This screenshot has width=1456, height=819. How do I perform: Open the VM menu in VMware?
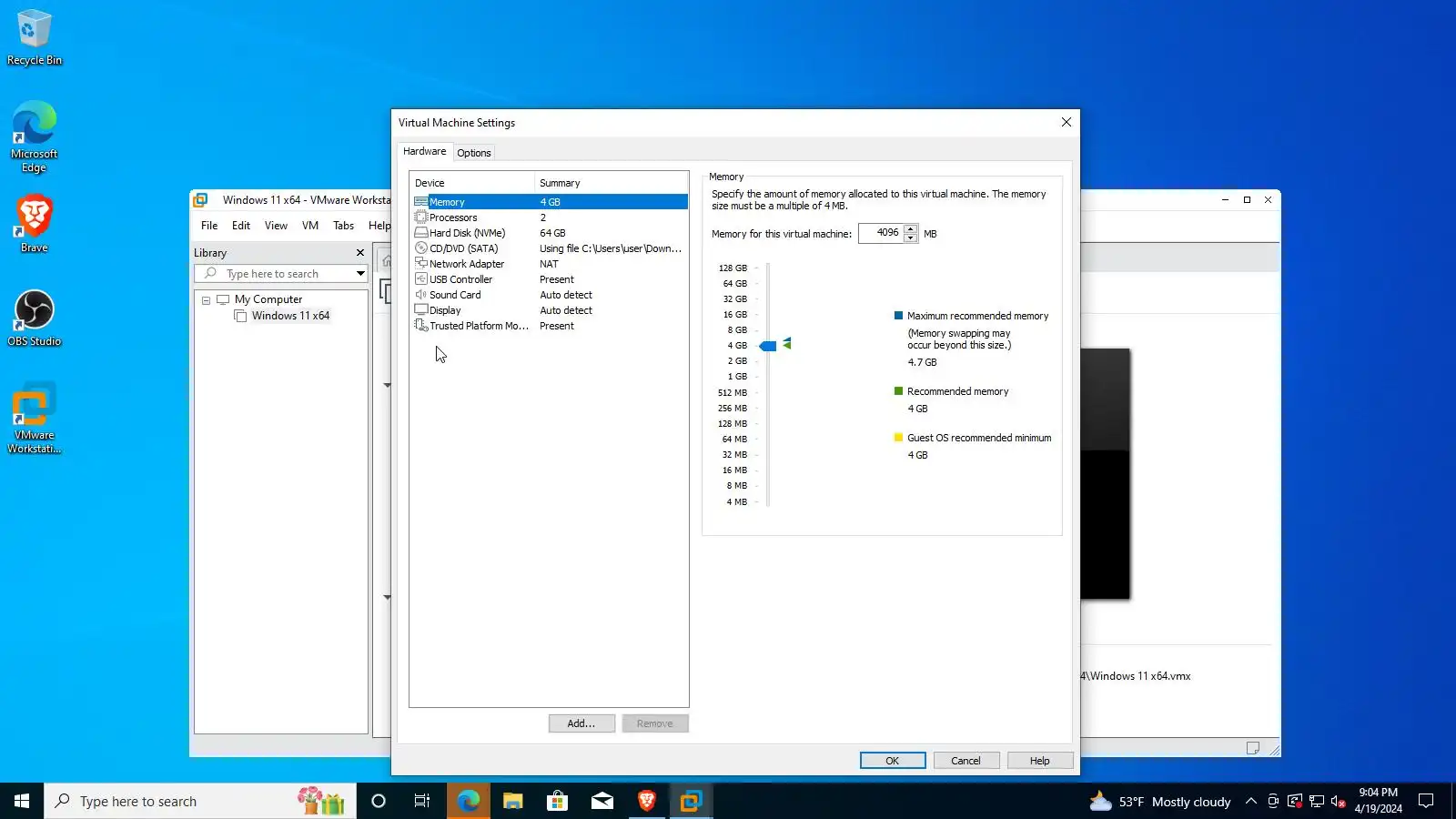tap(310, 226)
